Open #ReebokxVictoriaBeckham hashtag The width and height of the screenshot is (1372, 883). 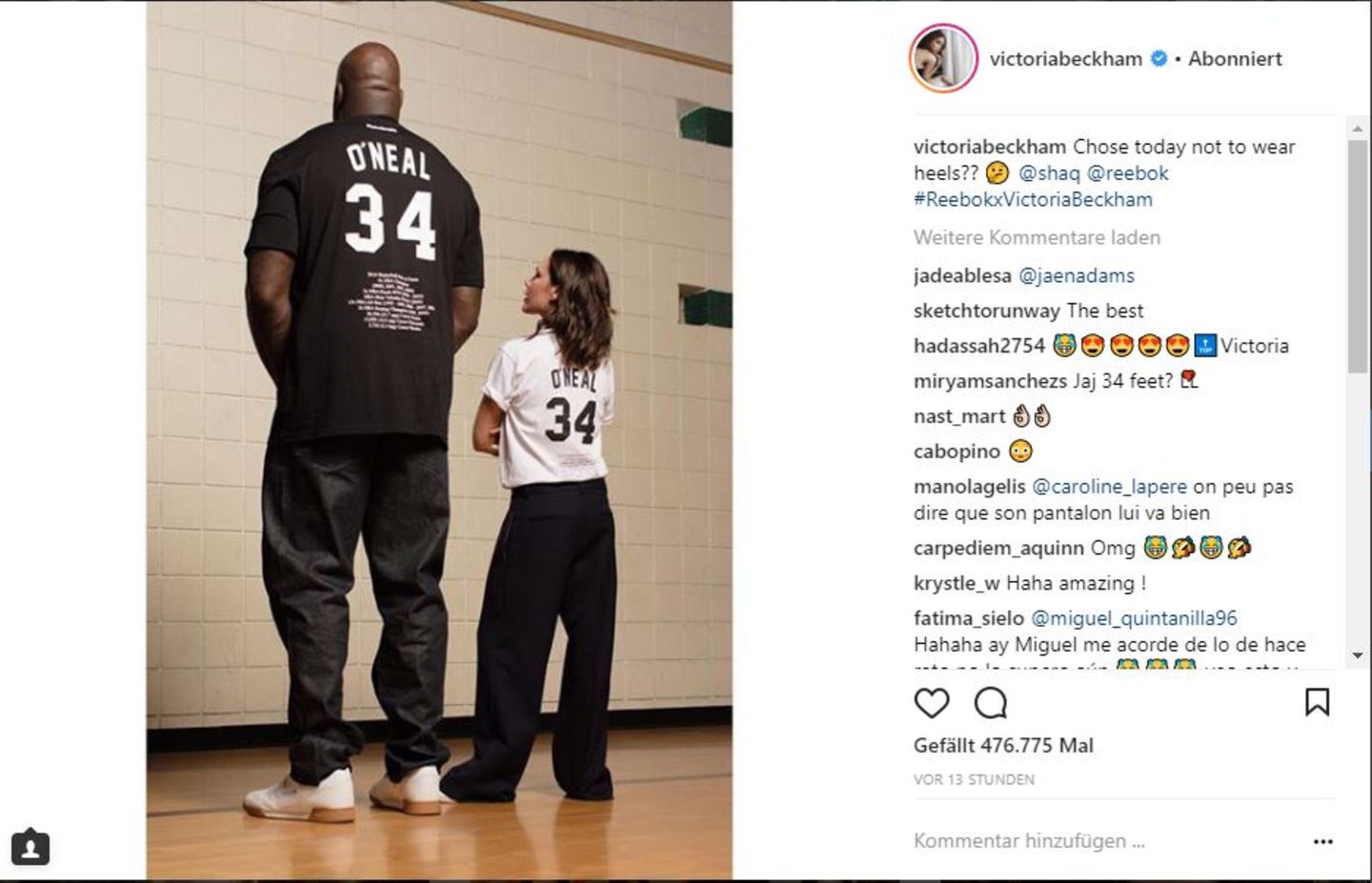coord(1033,199)
